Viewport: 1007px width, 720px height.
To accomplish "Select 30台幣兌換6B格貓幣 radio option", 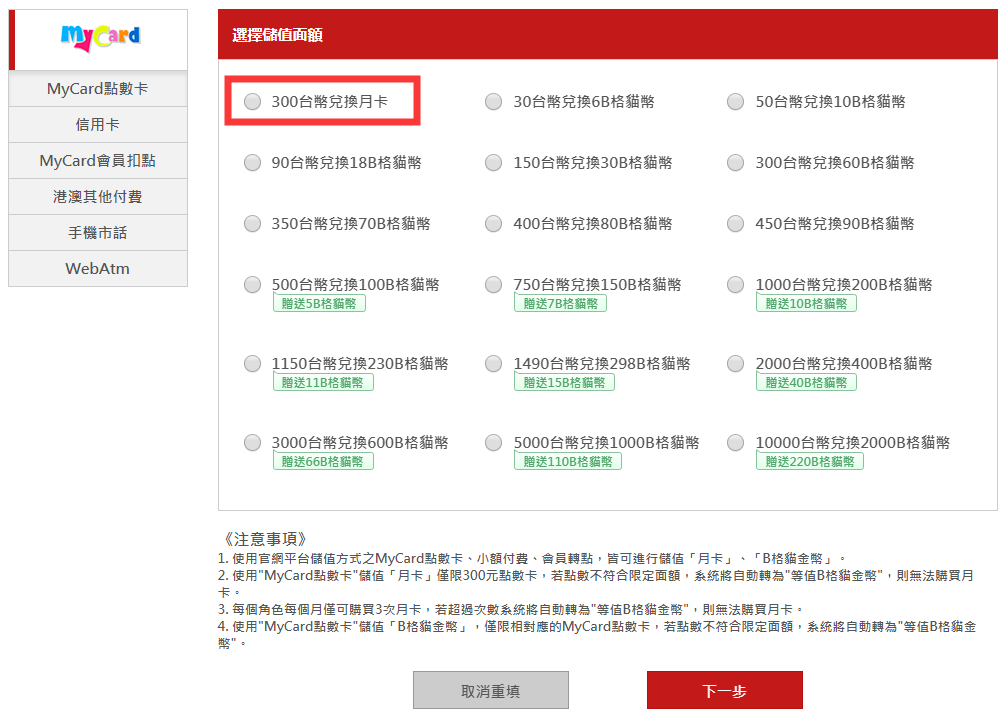I will pos(493,101).
